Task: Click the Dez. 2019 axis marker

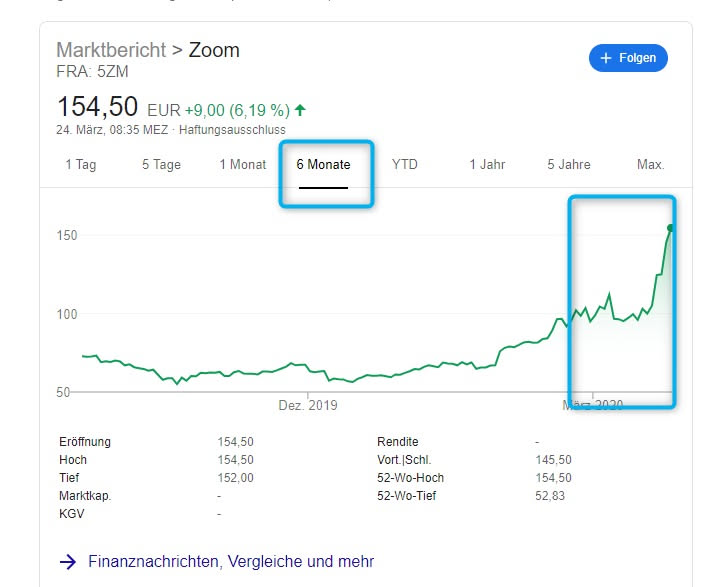Action: click(x=308, y=405)
